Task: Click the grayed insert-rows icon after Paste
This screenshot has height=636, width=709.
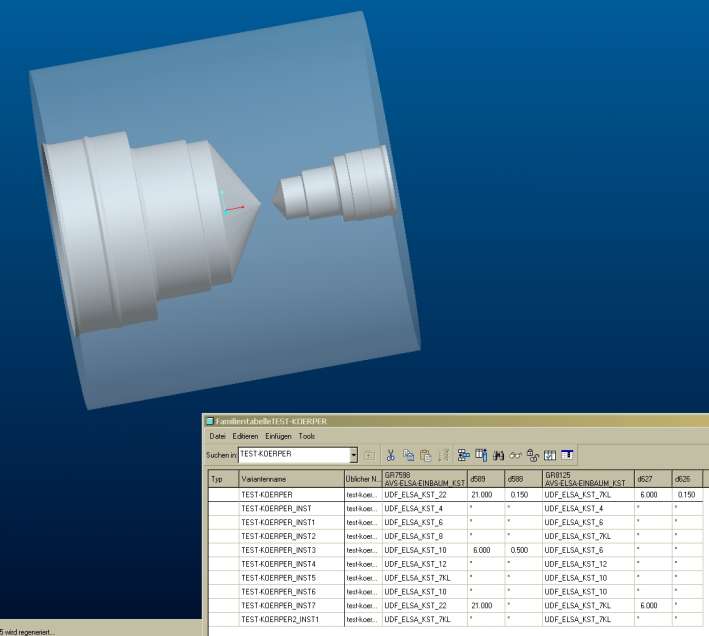Action: pos(443,455)
